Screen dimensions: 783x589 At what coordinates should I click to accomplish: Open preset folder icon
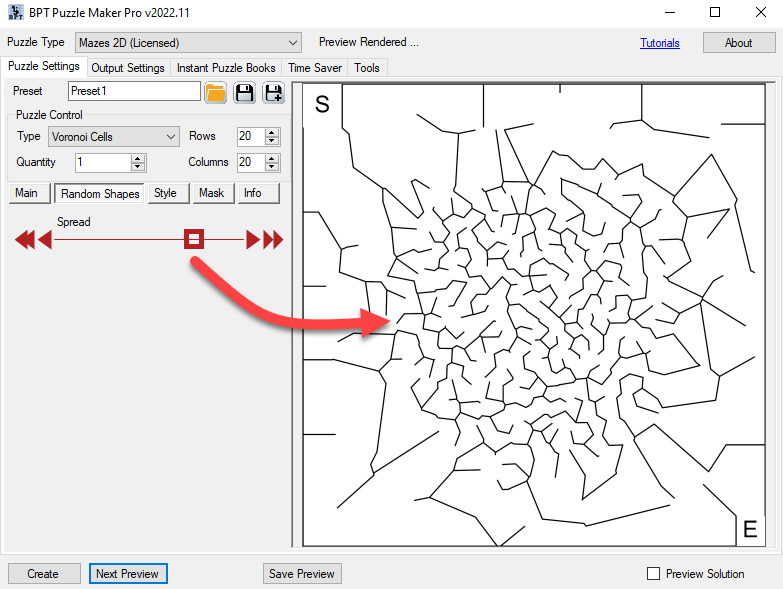(215, 93)
